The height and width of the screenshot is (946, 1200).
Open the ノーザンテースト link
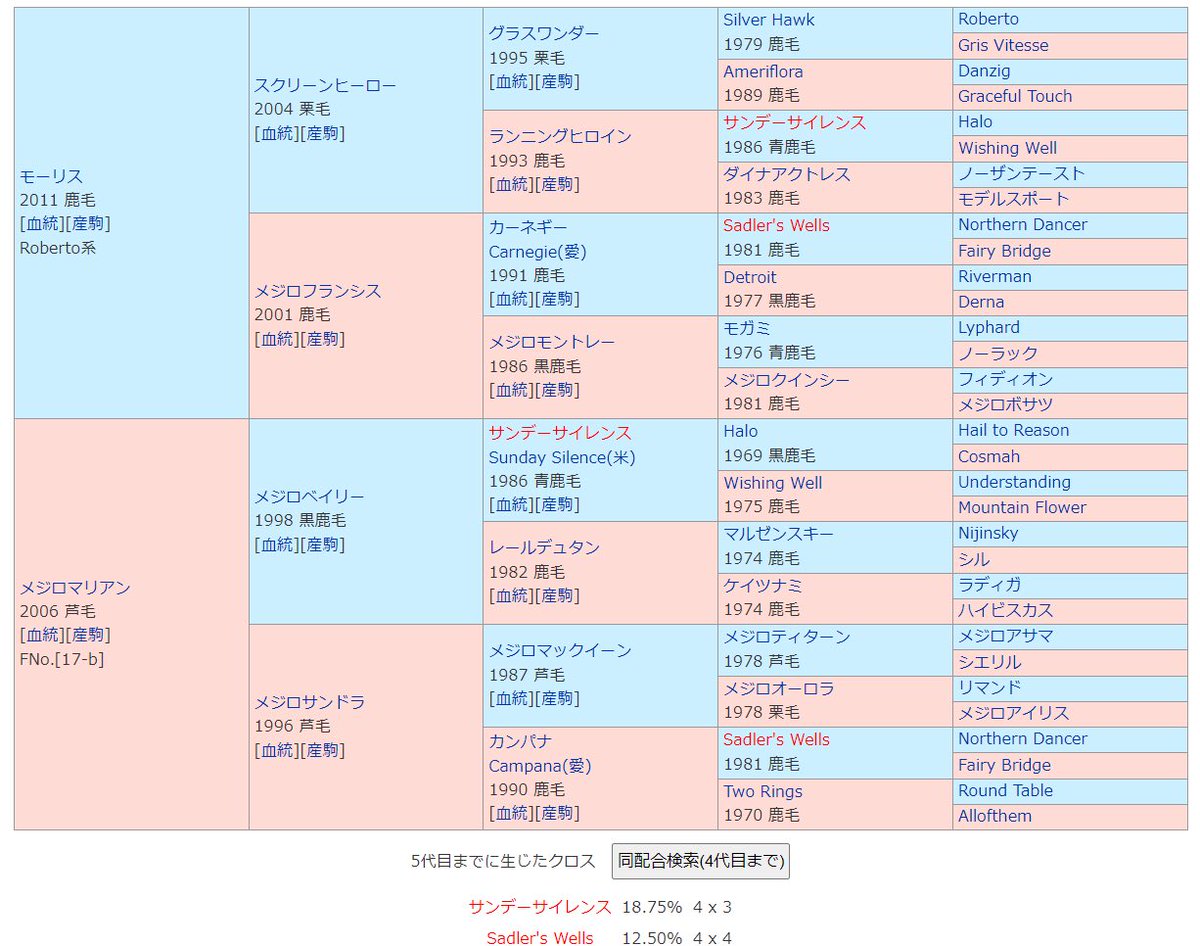(1021, 173)
